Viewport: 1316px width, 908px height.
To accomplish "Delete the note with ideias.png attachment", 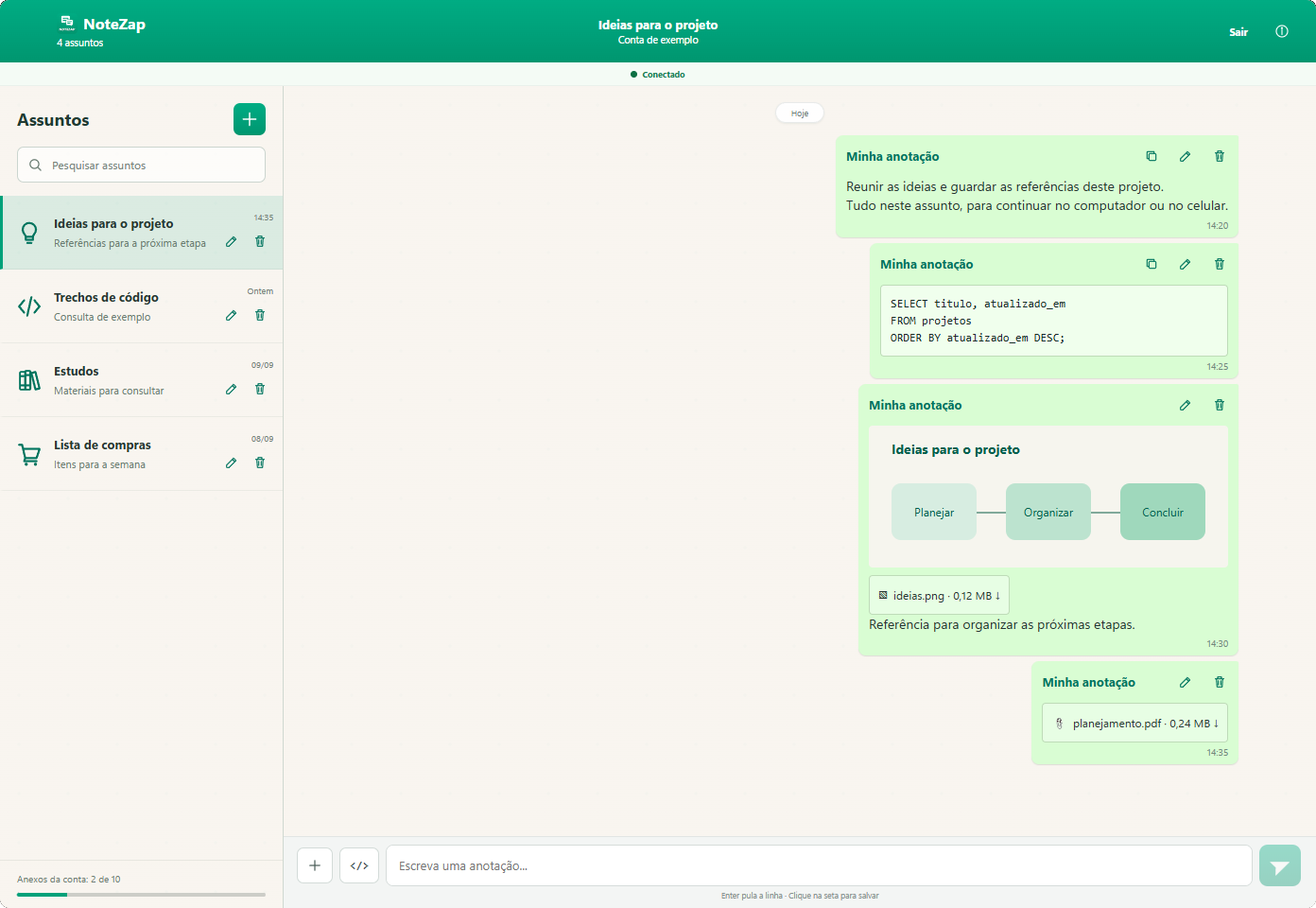I will tap(1220, 406).
